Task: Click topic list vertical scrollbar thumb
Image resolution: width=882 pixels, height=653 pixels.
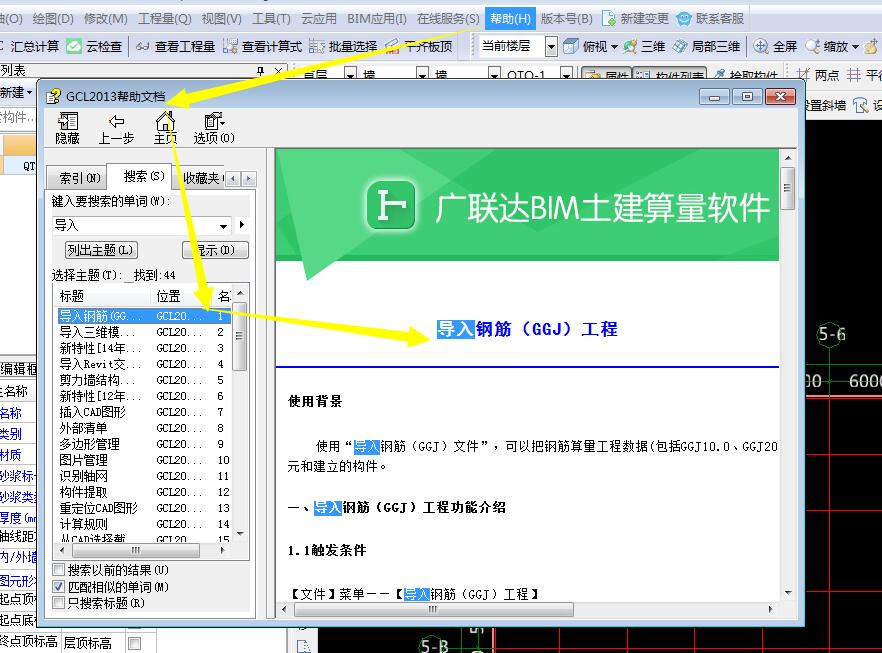Action: pos(240,336)
